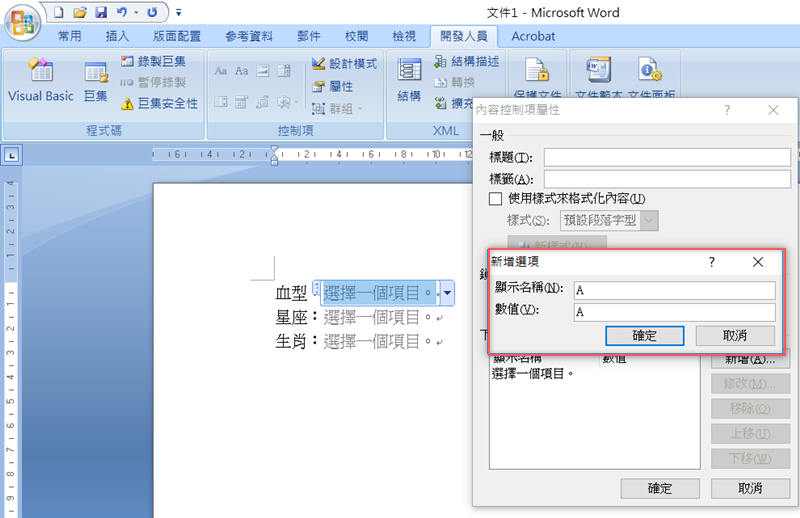Click the 數值 input field

coord(674,312)
